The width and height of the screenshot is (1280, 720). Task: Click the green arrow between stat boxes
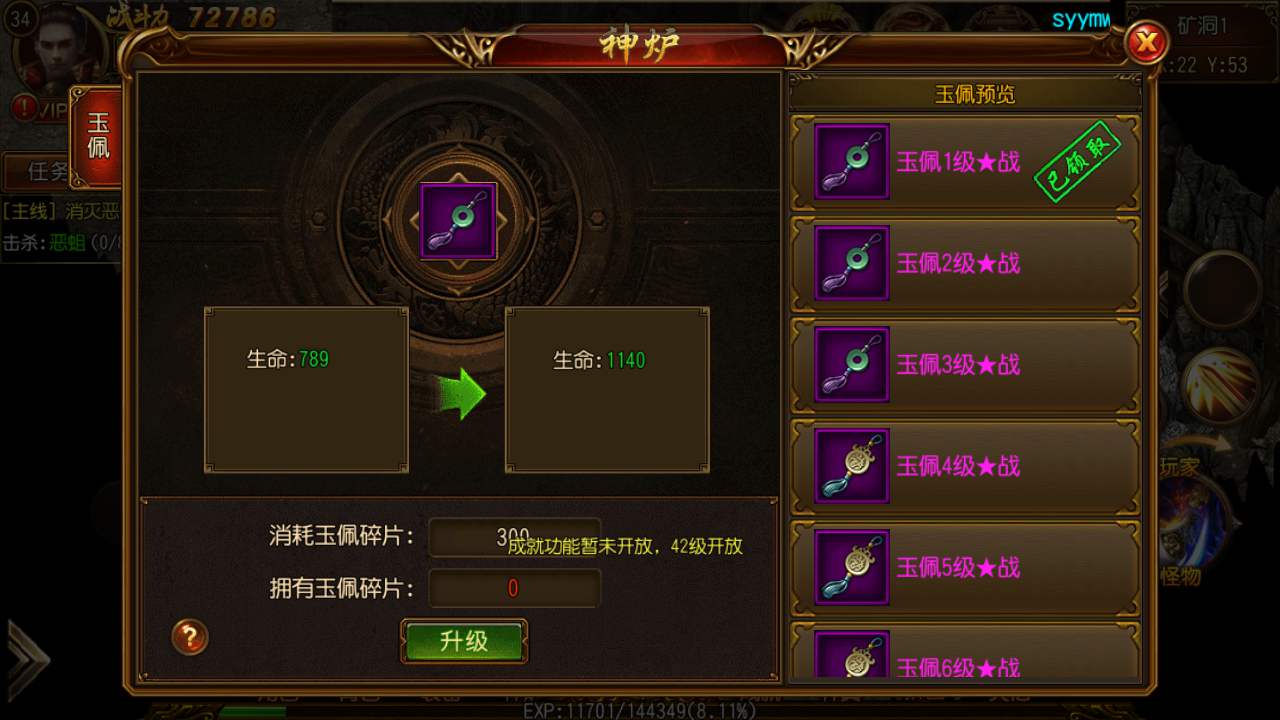(462, 393)
